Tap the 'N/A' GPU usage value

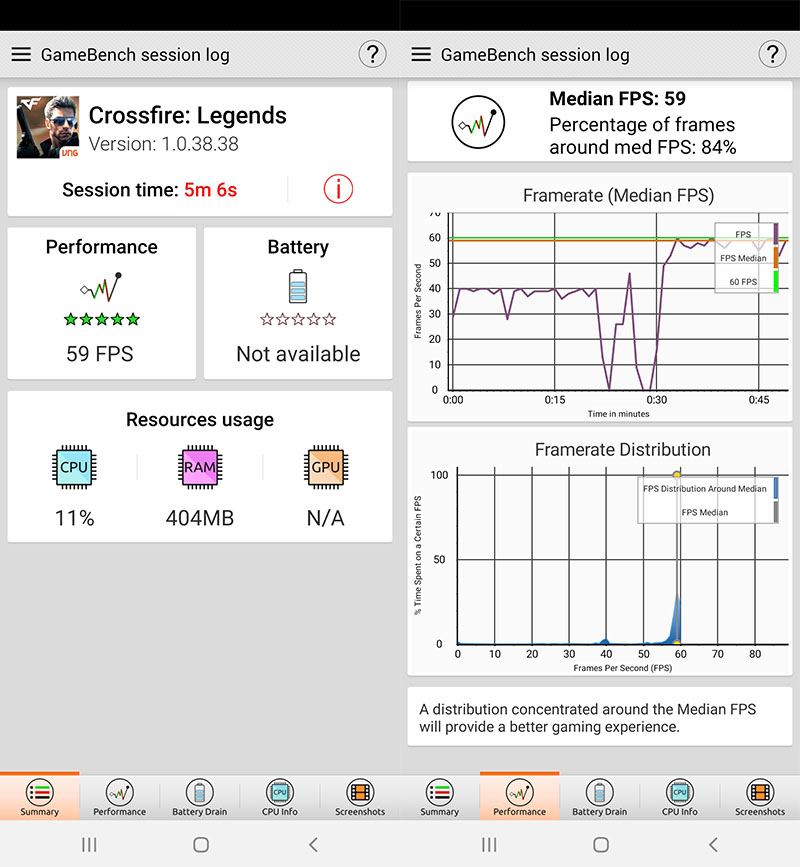pos(325,518)
